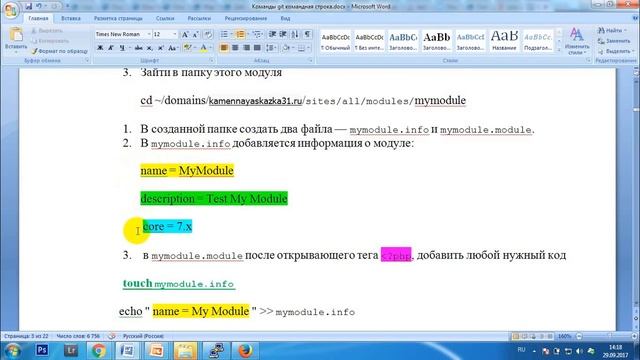This screenshot has height=360, width=640.
Task: Clear formatting of the selection
Action: coord(208,34)
